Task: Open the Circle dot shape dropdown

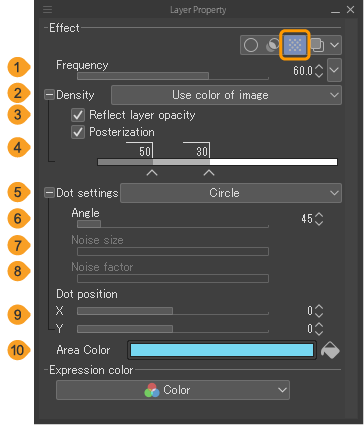Action: (x=231, y=193)
